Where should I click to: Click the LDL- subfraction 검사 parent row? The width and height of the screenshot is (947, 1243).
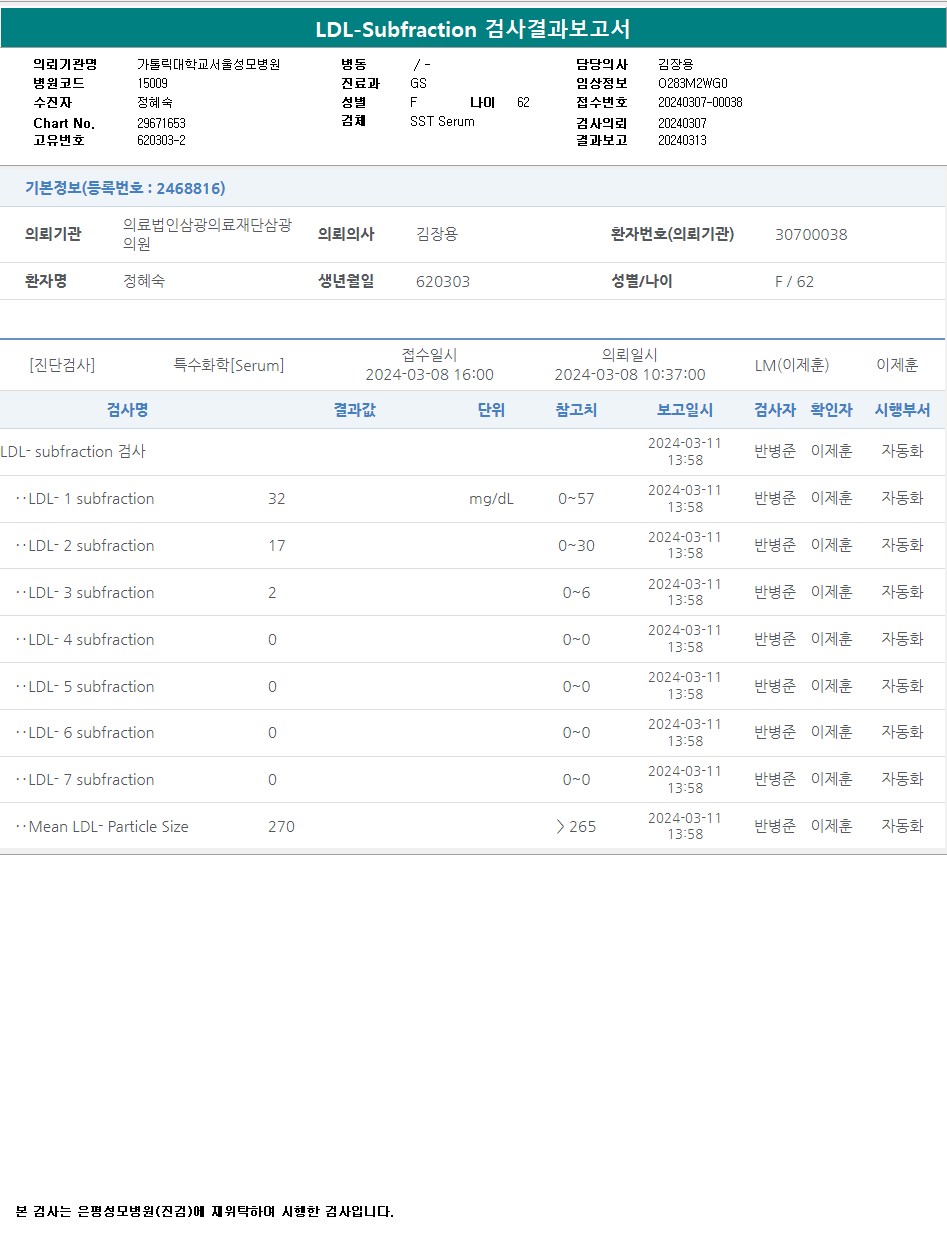(73, 452)
